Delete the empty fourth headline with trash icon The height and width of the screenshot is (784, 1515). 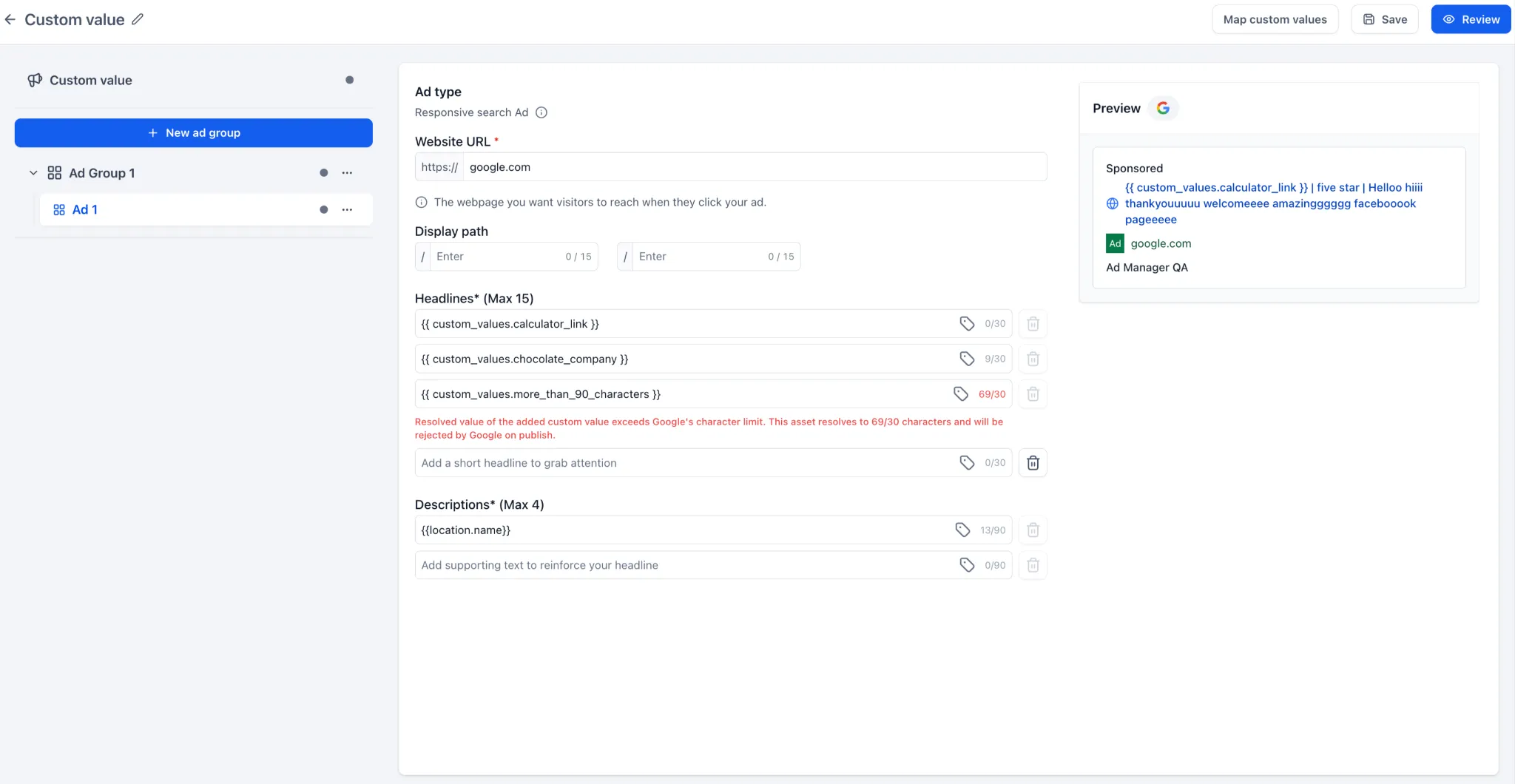pos(1033,463)
